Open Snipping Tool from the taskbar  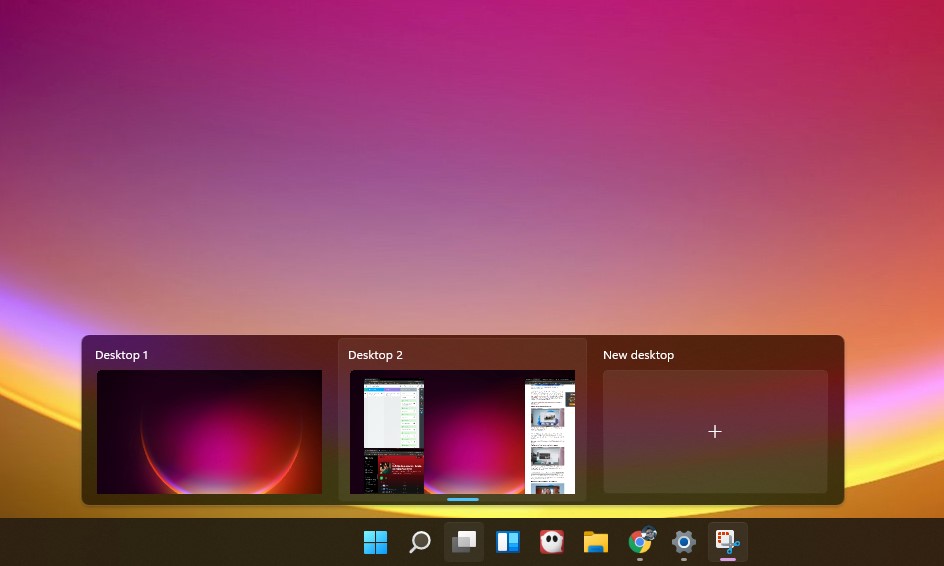727,542
